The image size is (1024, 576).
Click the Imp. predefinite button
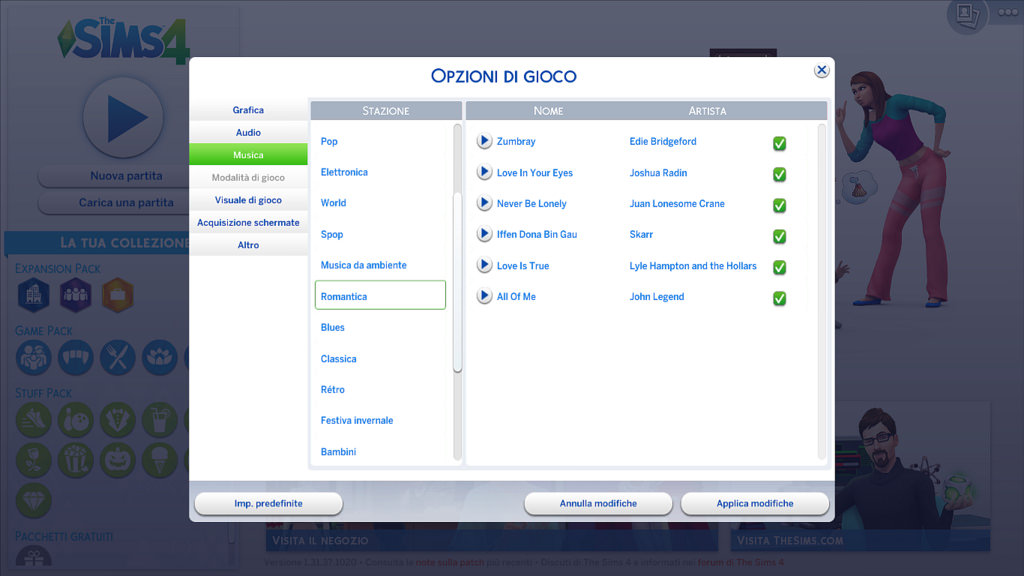point(267,504)
